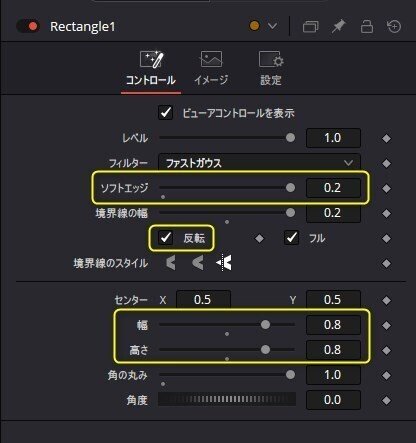The image size is (416, 443).
Task: Add keyframe for 境界線の幅
Action: pos(386,213)
